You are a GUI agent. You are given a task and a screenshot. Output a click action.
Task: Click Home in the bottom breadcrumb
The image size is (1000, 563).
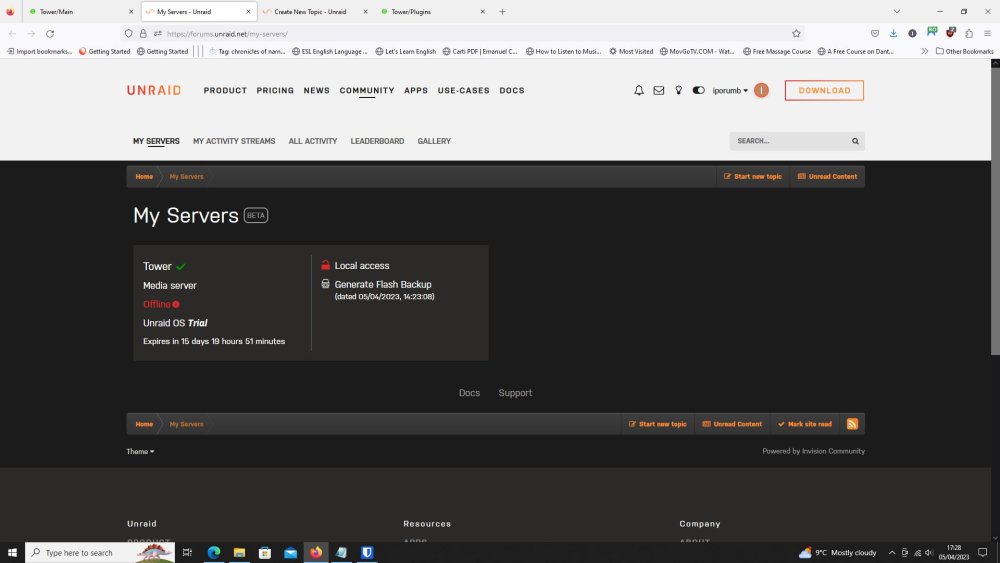pos(144,424)
